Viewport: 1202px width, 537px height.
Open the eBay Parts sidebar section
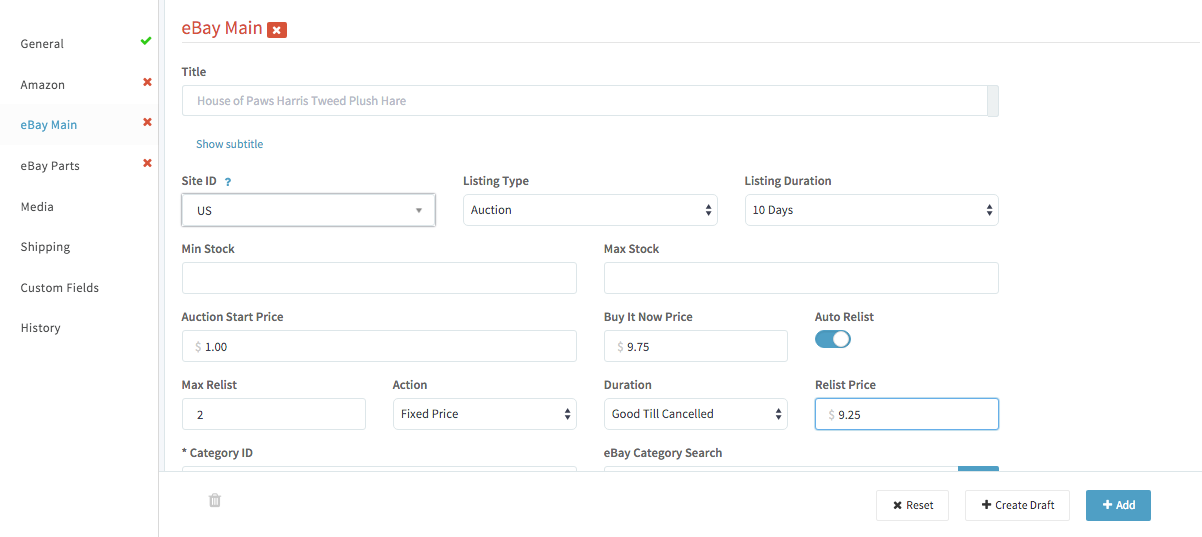click(50, 166)
